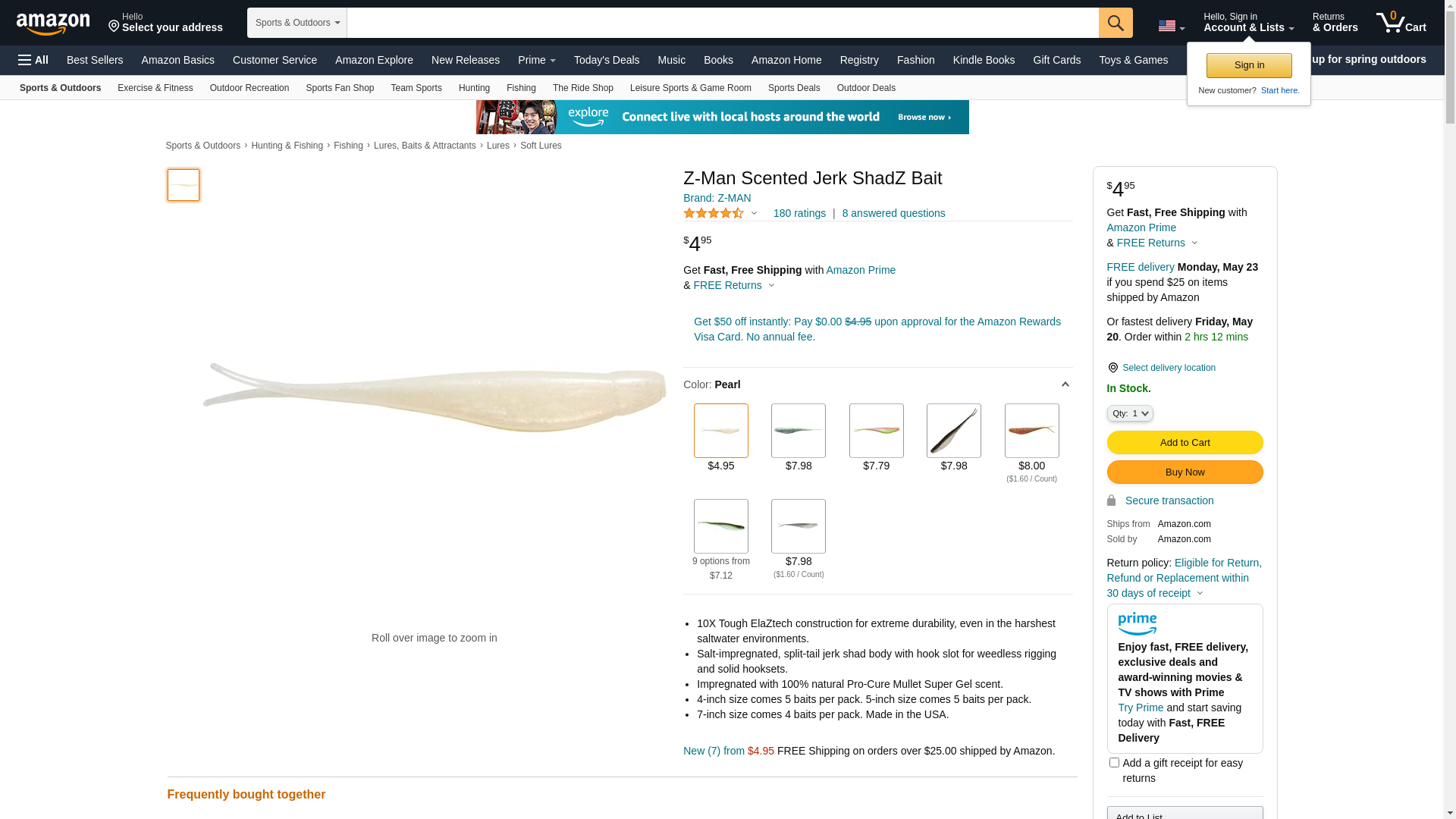The image size is (1456, 819).
Task: Click the delivery location pin icon
Action: click(1112, 368)
